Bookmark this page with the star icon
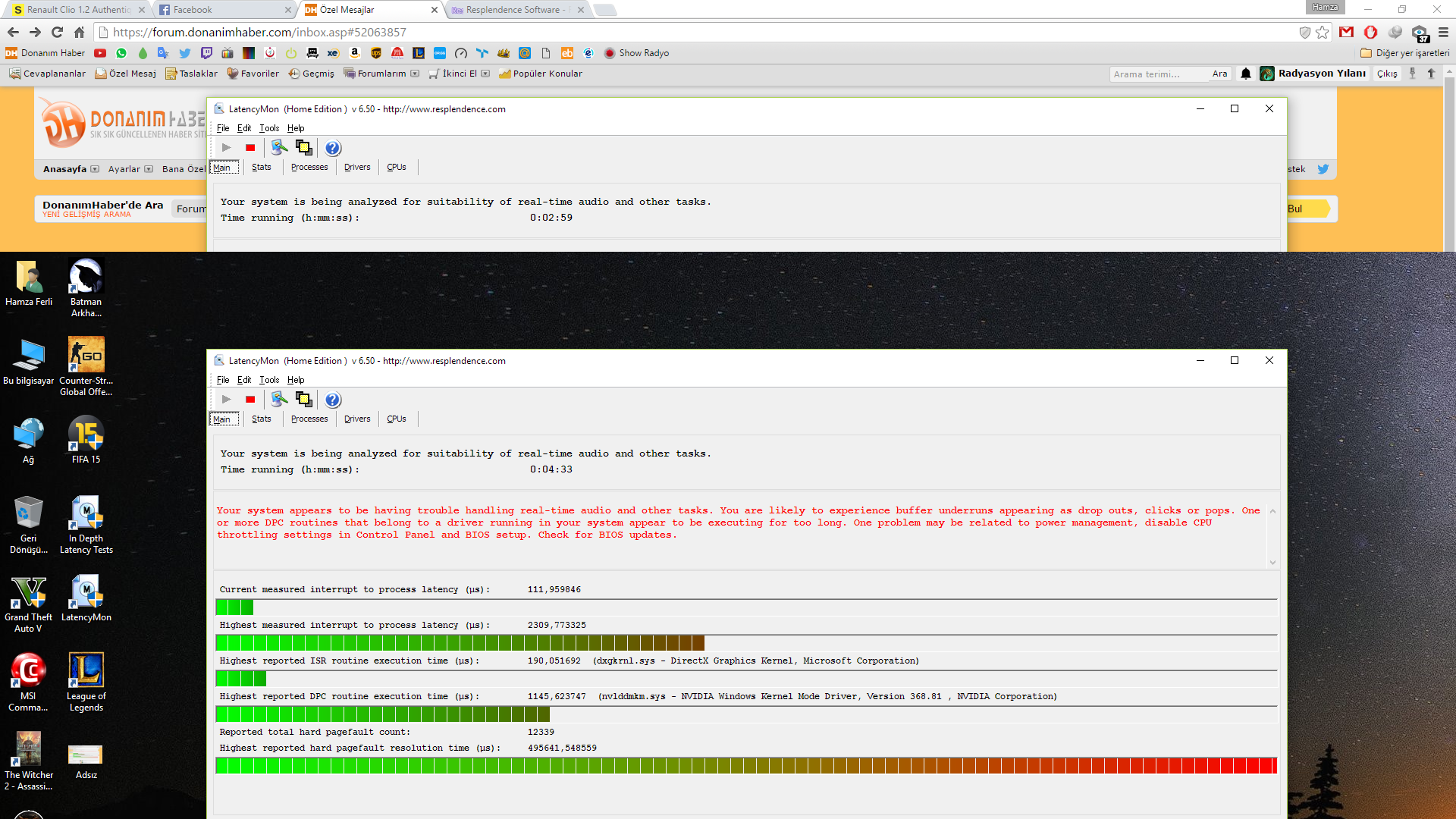This screenshot has width=1456, height=819. coord(1323,32)
